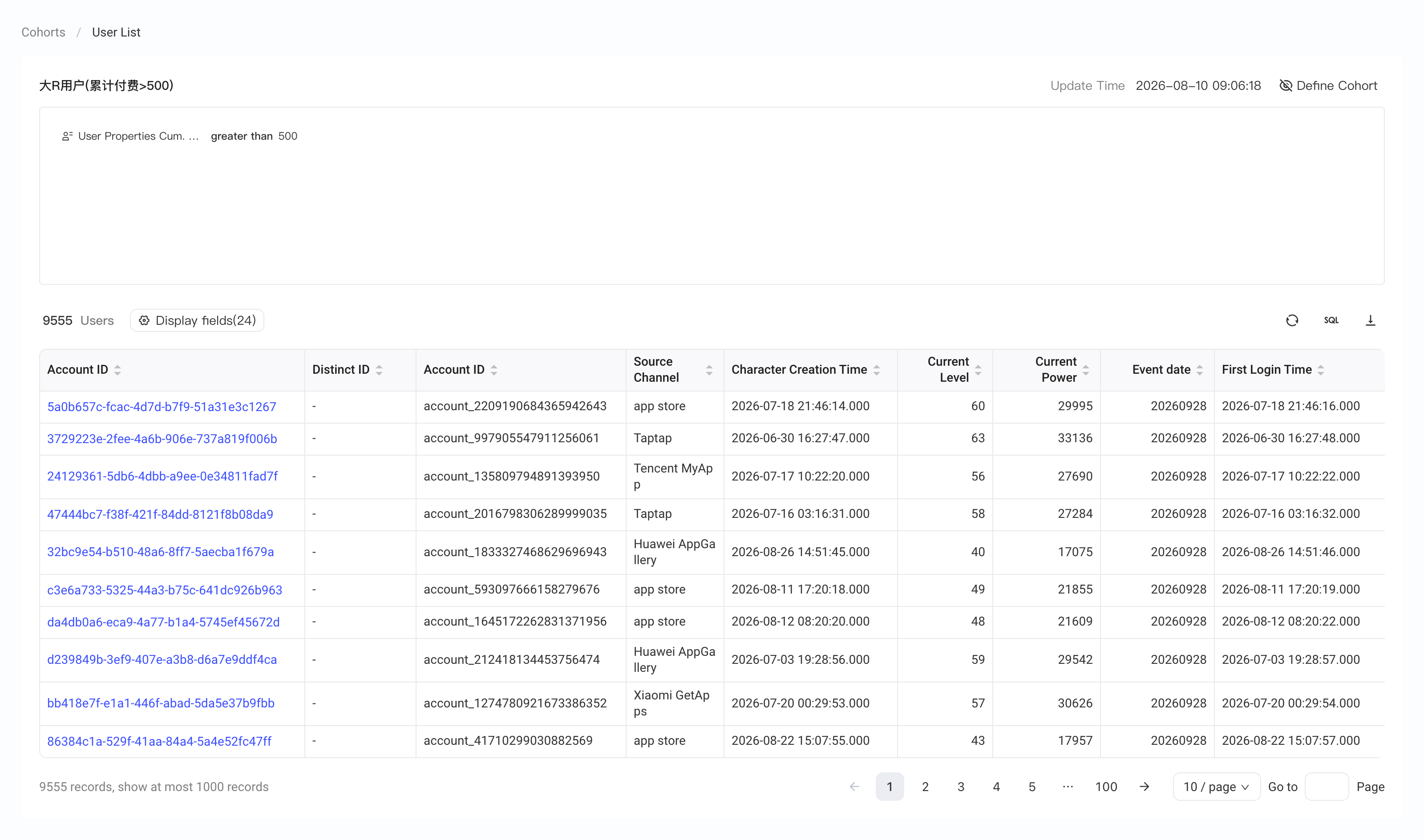
Task: Select page 1 in pagination
Action: coord(890,787)
